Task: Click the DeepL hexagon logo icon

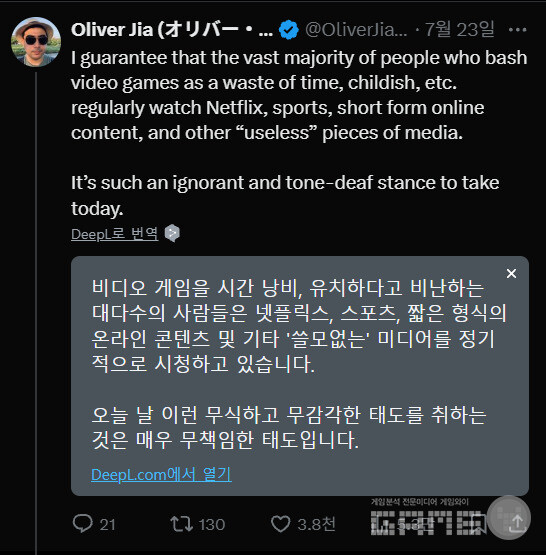Action: pos(172,233)
